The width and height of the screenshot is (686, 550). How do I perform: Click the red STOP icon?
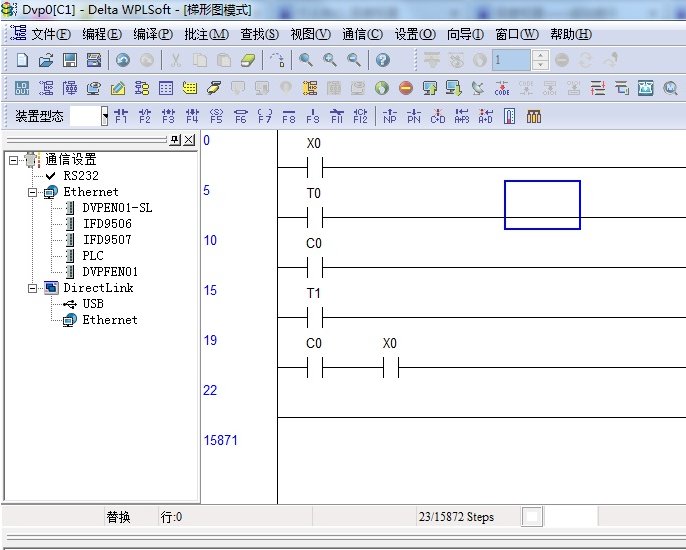(x=406, y=88)
